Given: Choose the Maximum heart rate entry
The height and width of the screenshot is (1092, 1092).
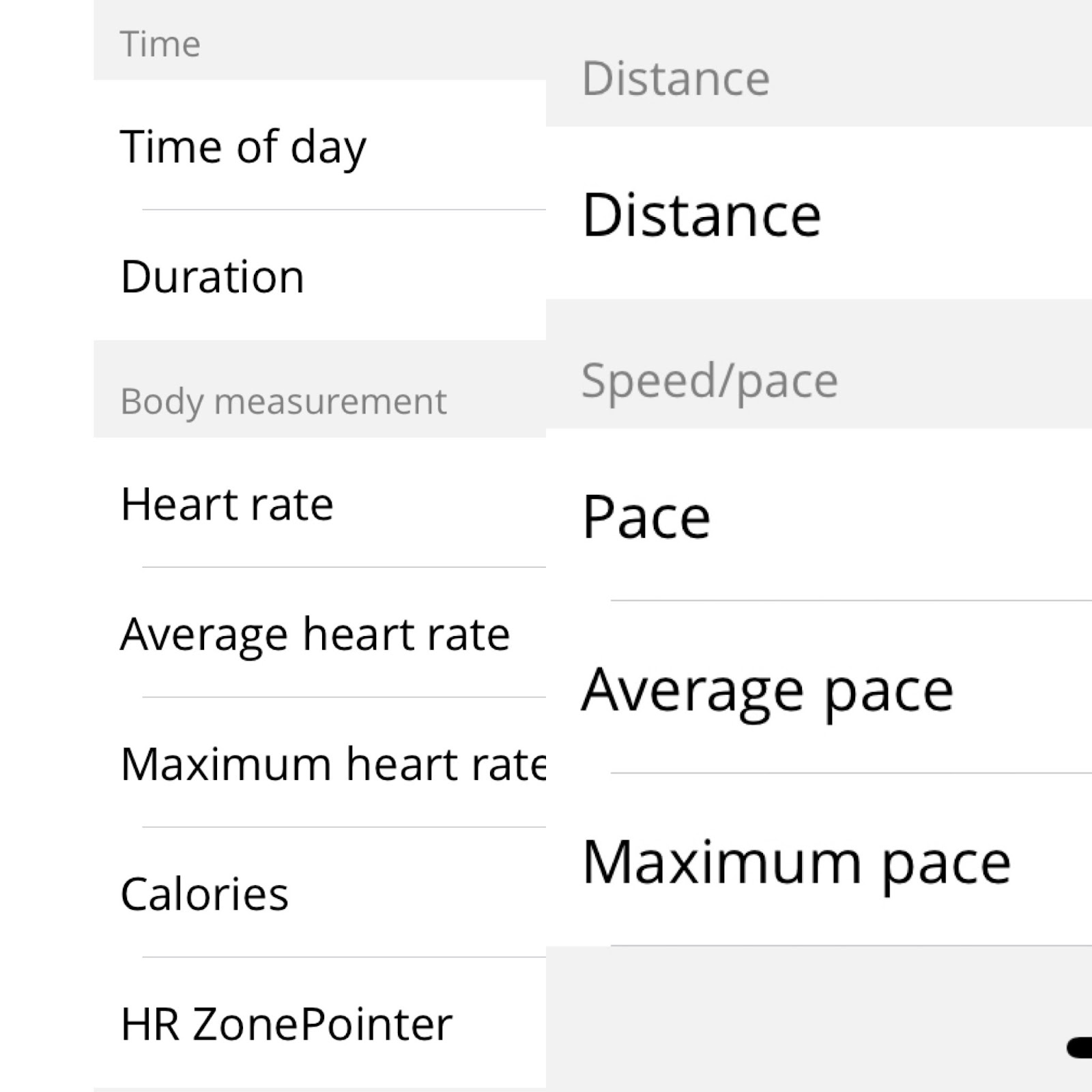Looking at the screenshot, I should click(x=333, y=764).
